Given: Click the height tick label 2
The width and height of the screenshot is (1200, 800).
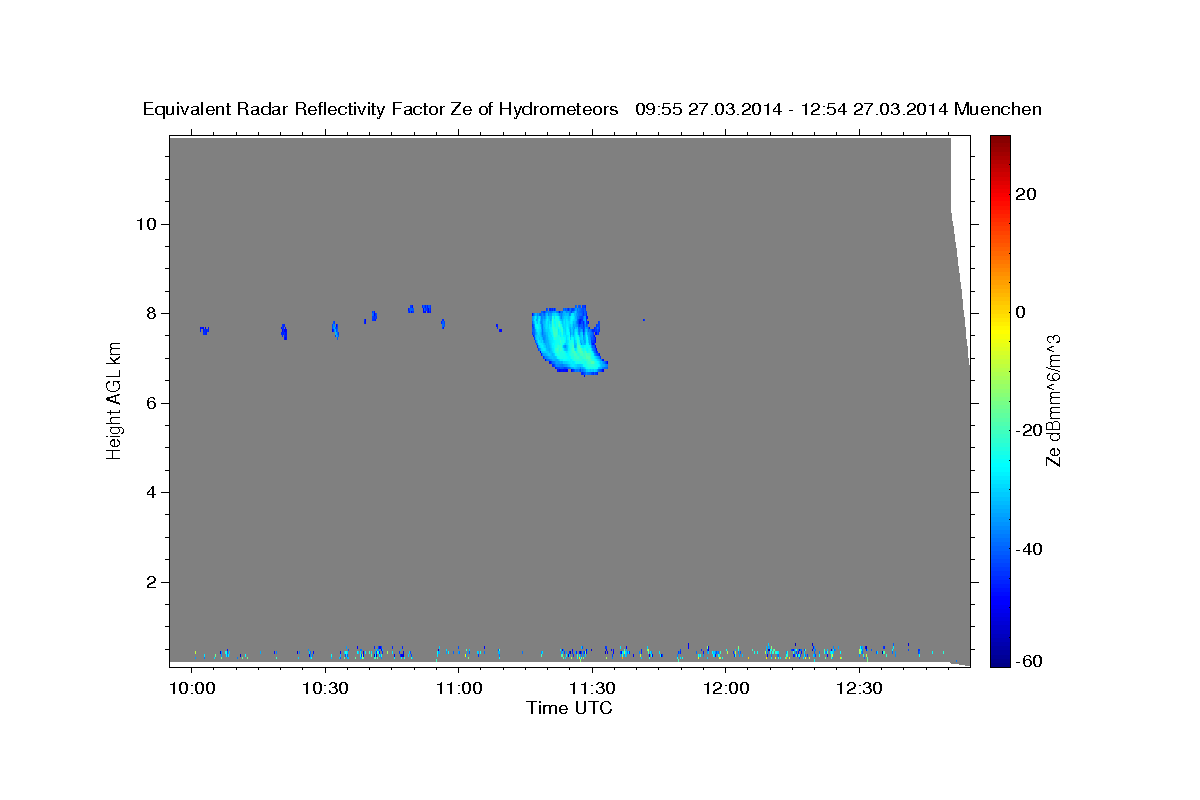Looking at the screenshot, I should [x=153, y=582].
